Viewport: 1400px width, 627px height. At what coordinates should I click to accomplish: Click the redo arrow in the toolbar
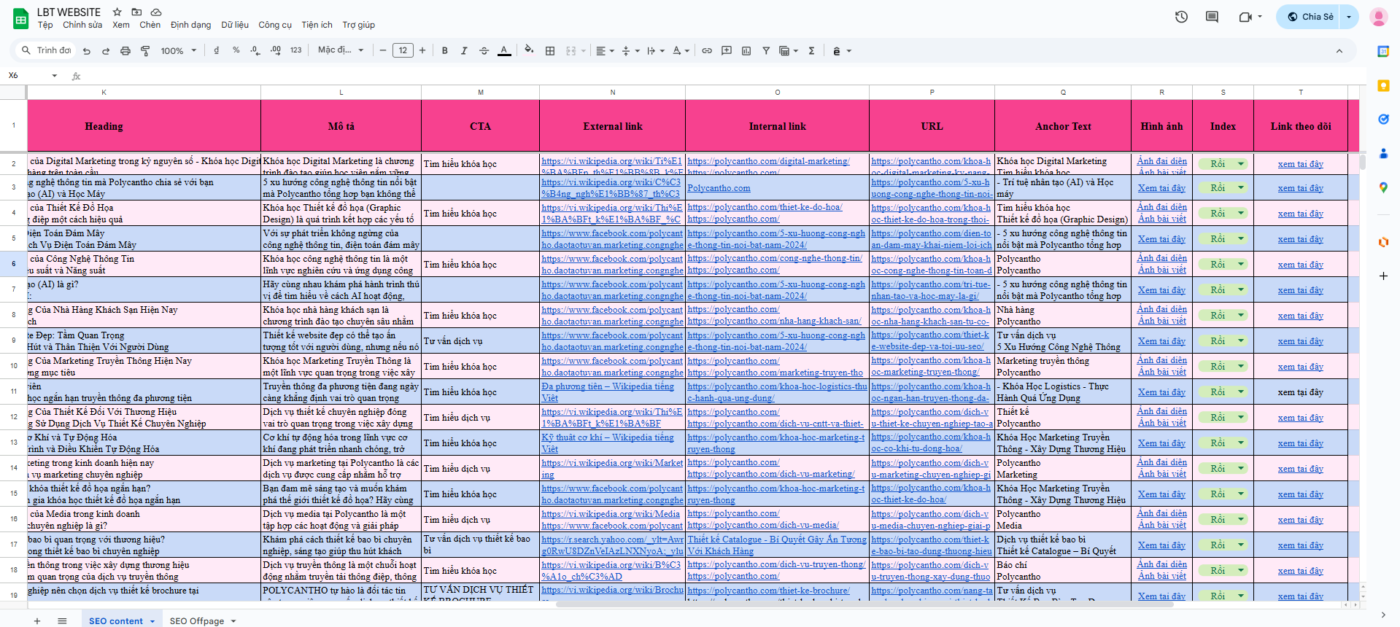[105, 50]
